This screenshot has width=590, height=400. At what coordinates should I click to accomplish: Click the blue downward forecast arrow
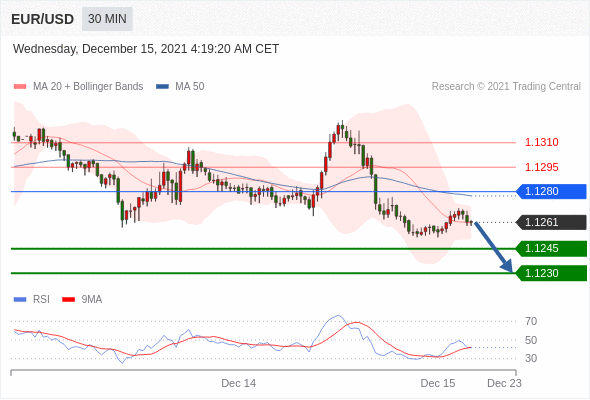(x=493, y=247)
